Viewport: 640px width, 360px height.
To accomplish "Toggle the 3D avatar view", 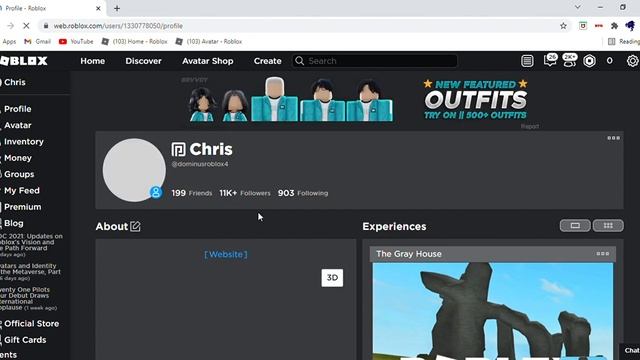I will 332,278.
